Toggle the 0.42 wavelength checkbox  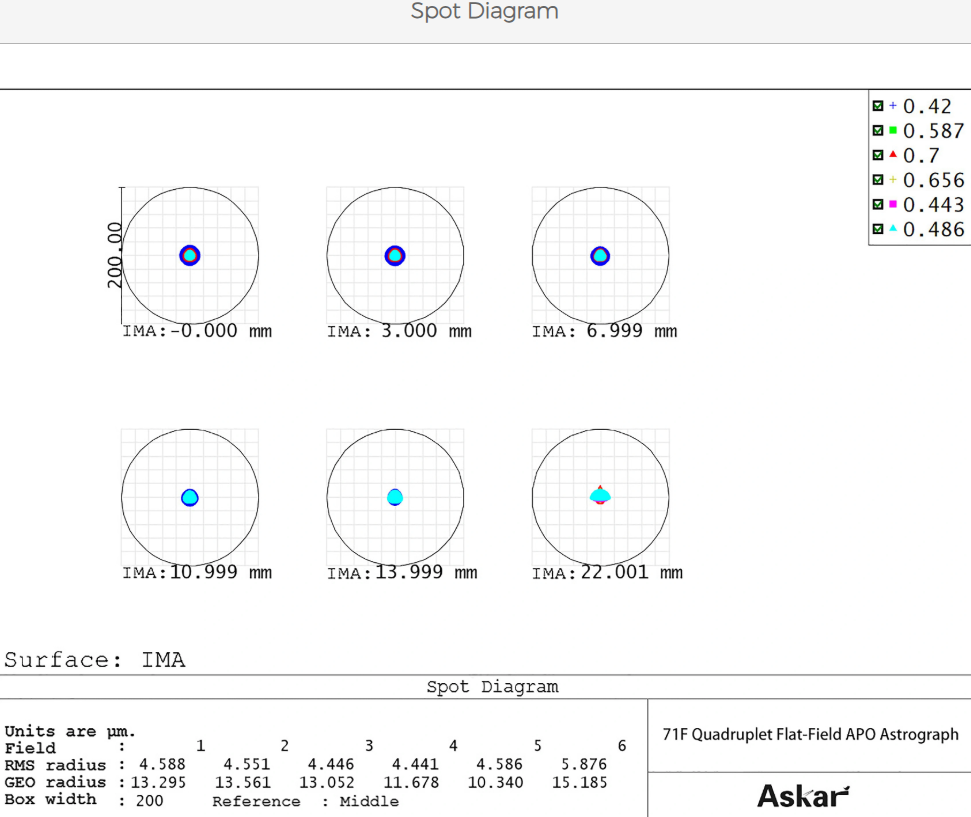(x=878, y=106)
